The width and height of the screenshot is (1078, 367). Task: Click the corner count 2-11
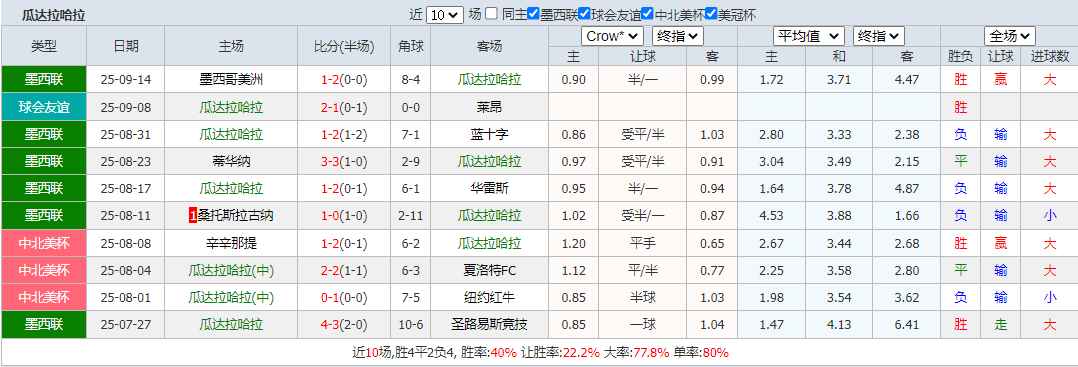point(410,216)
